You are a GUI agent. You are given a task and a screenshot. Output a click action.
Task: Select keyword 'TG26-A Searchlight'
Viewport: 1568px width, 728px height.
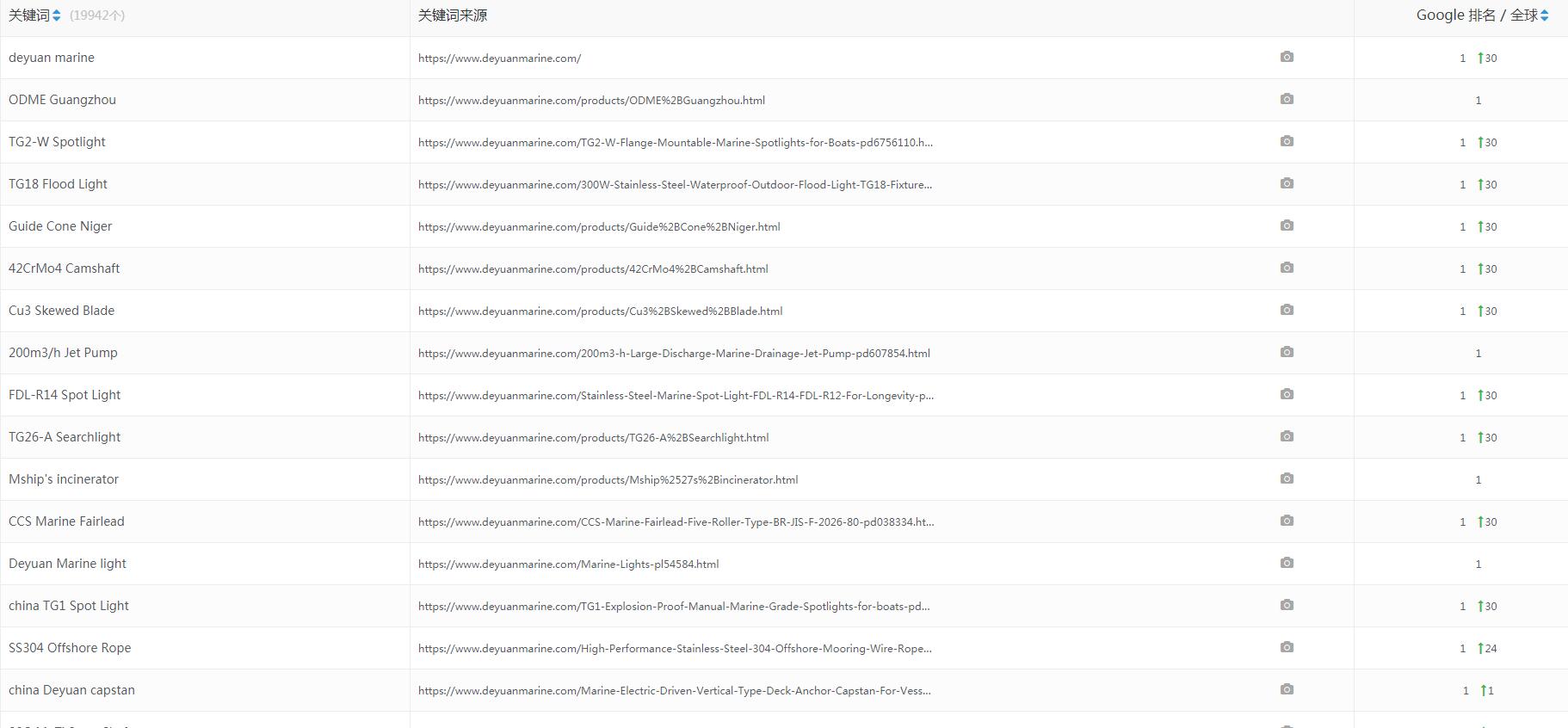pyautogui.click(x=65, y=437)
